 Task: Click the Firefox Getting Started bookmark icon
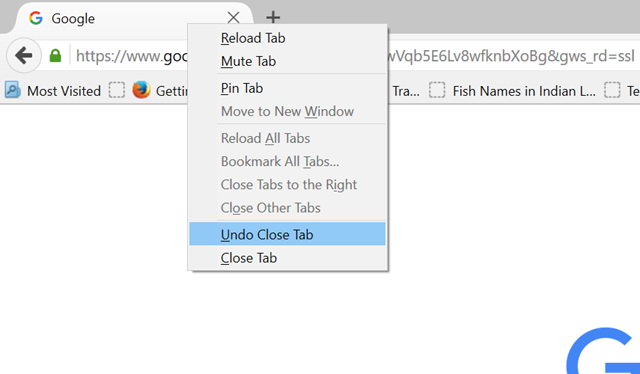(x=141, y=90)
